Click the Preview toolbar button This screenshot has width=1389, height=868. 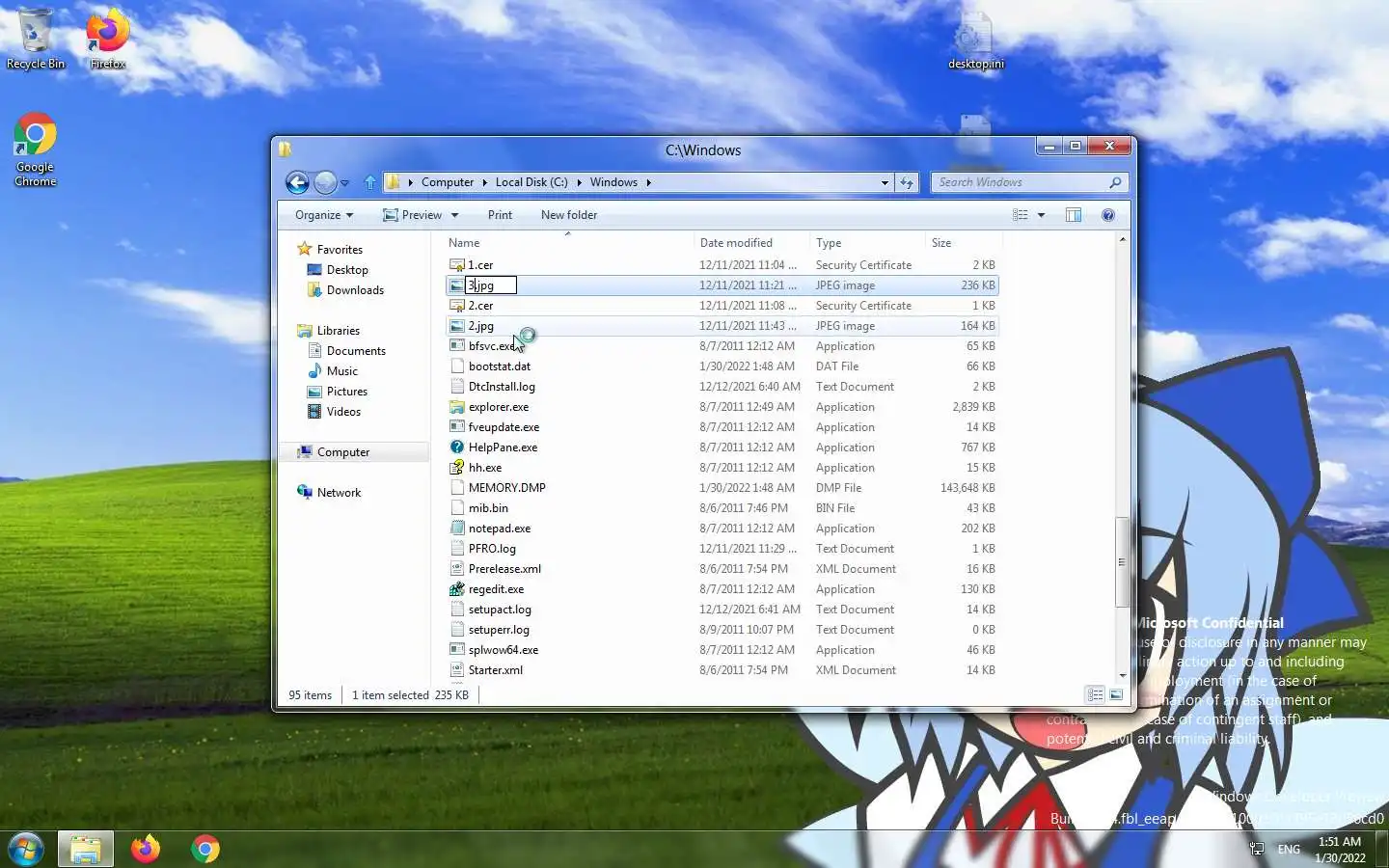click(412, 215)
